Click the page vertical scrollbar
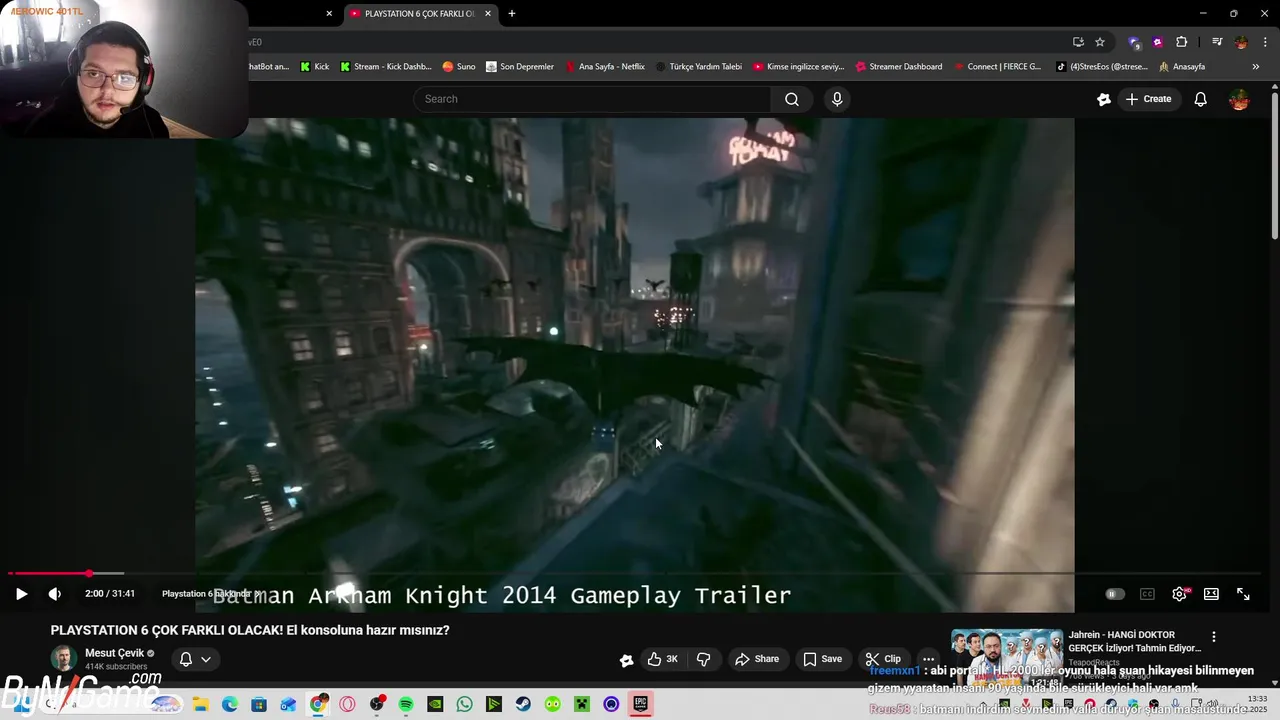Viewport: 1280px width, 720px height. click(1275, 166)
